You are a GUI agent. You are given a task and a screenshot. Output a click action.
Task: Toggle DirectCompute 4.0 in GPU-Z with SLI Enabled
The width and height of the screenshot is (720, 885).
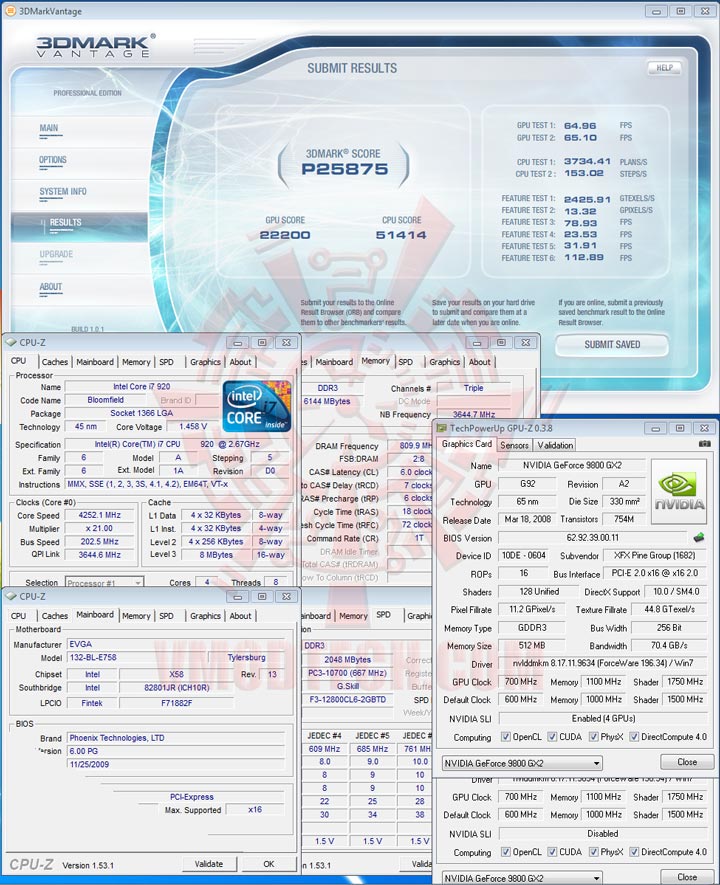tap(634, 737)
